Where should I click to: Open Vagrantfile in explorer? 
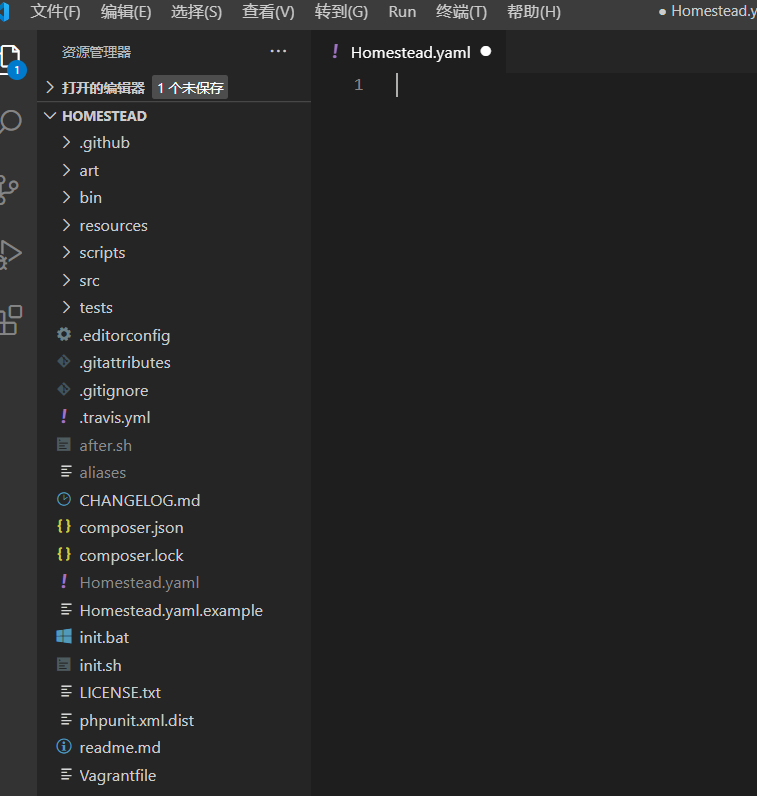pos(118,775)
